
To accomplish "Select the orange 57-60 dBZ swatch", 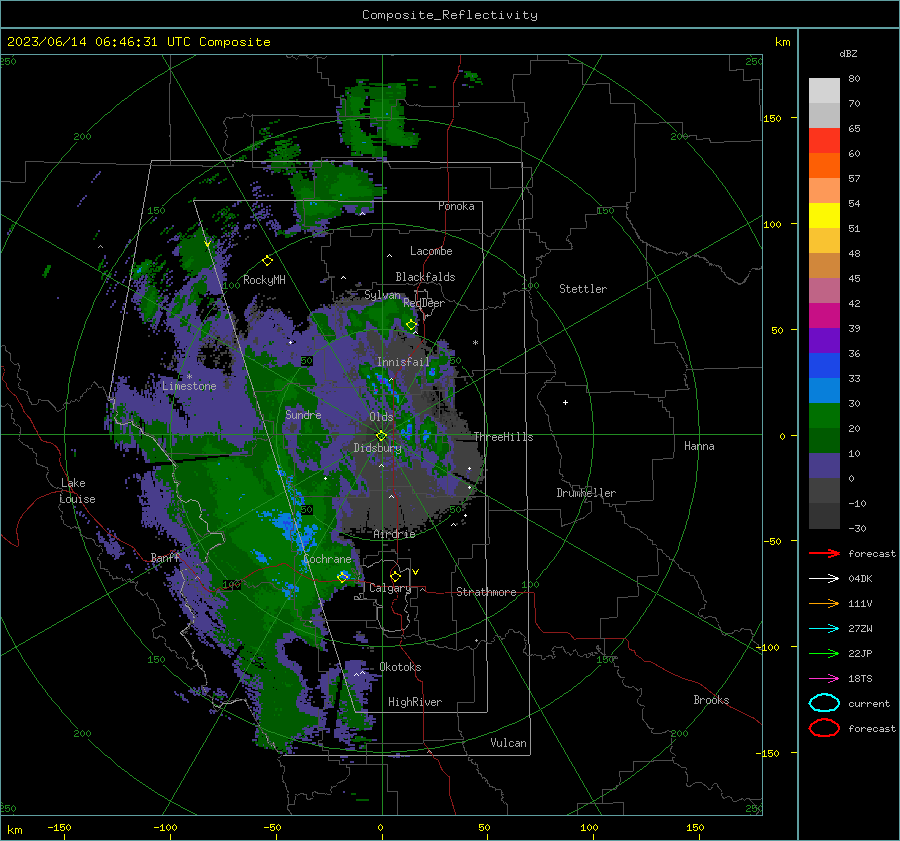I will [824, 166].
